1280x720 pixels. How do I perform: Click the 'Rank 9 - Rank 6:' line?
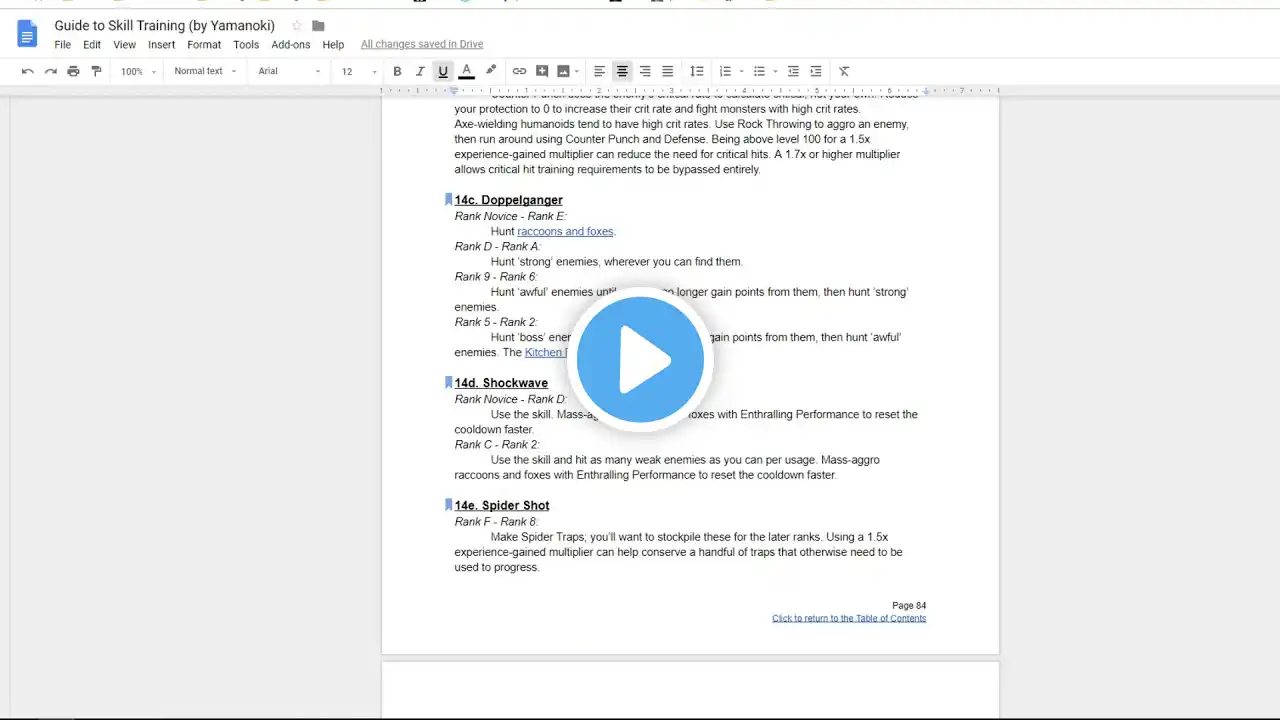[496, 277]
